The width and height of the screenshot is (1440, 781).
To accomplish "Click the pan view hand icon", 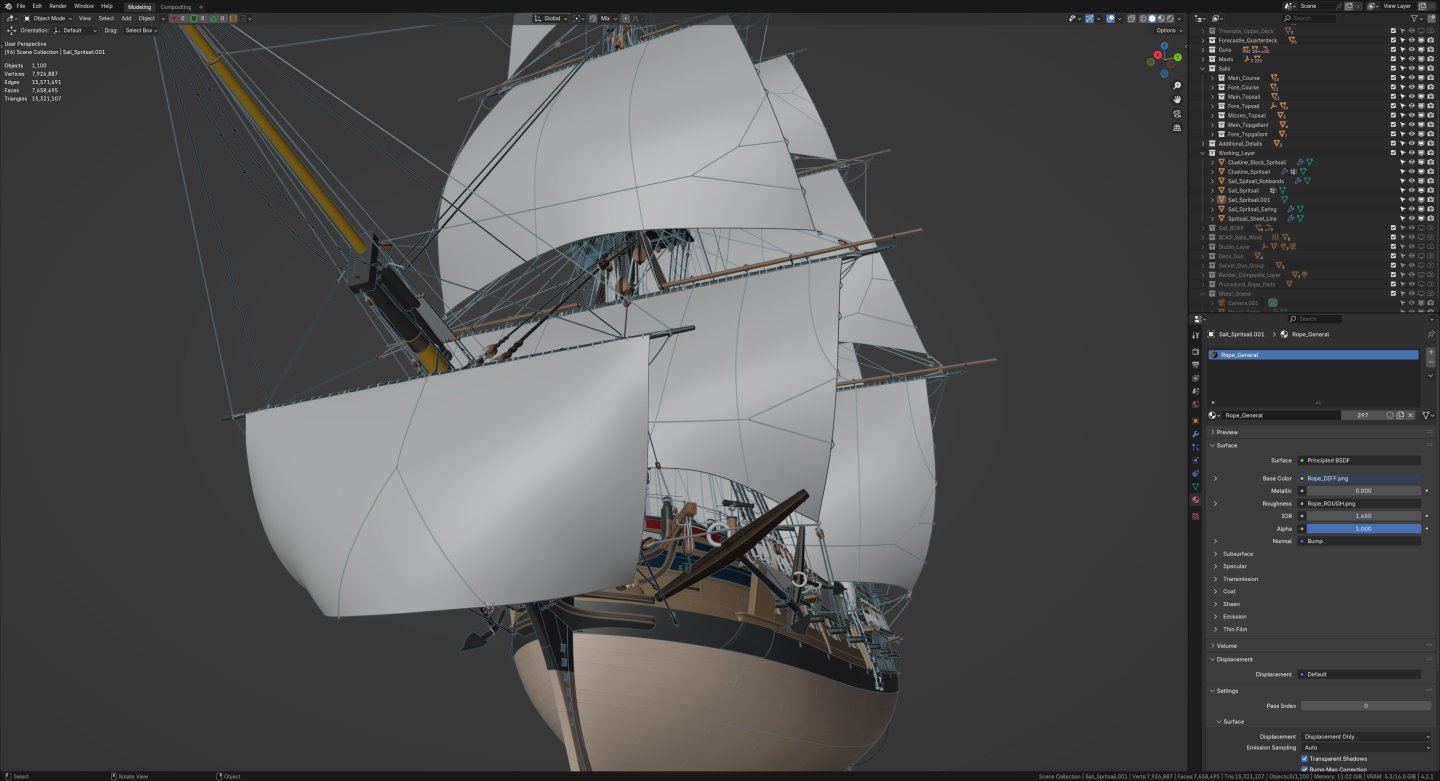I will (1177, 100).
